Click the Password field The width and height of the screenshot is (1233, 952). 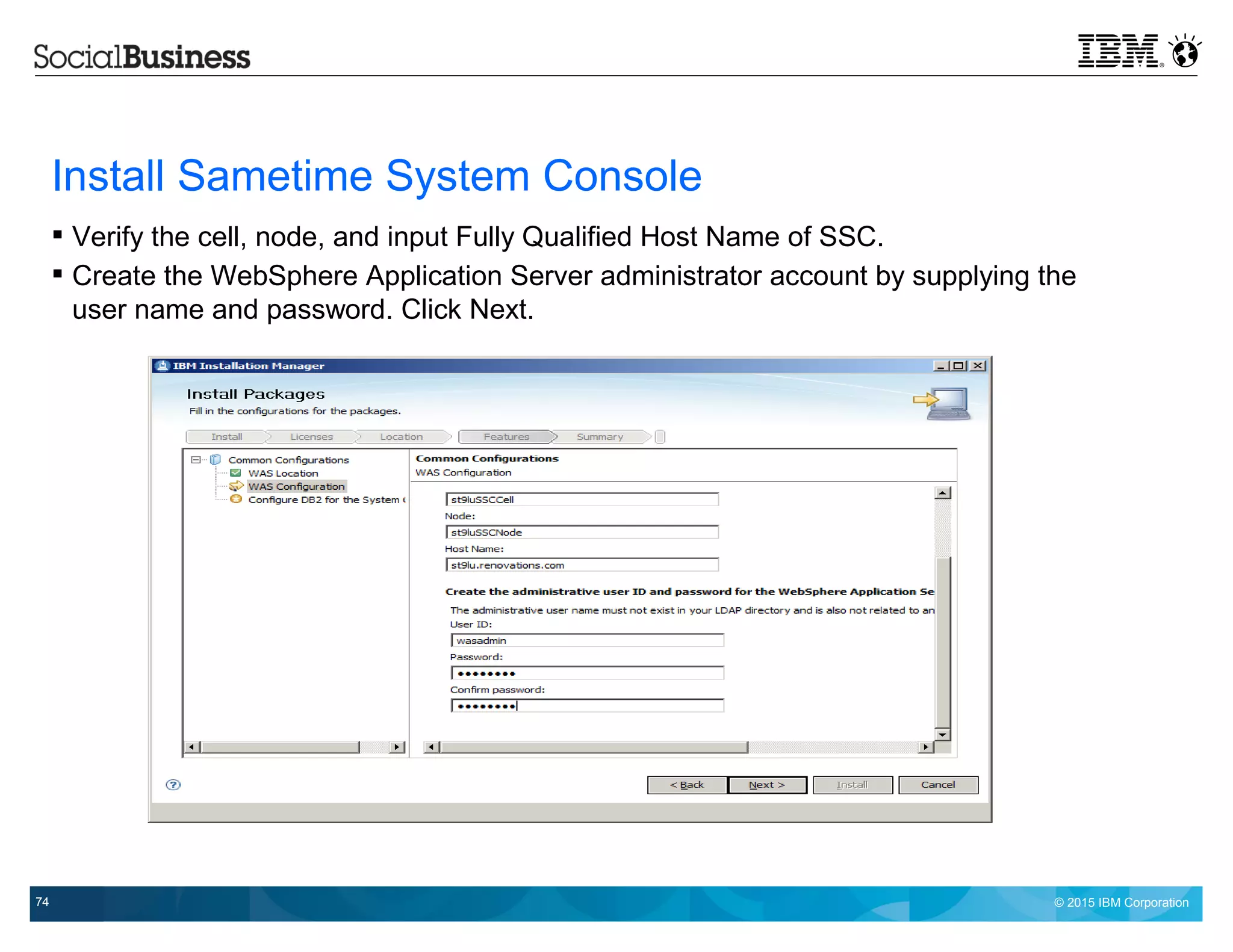[587, 673]
